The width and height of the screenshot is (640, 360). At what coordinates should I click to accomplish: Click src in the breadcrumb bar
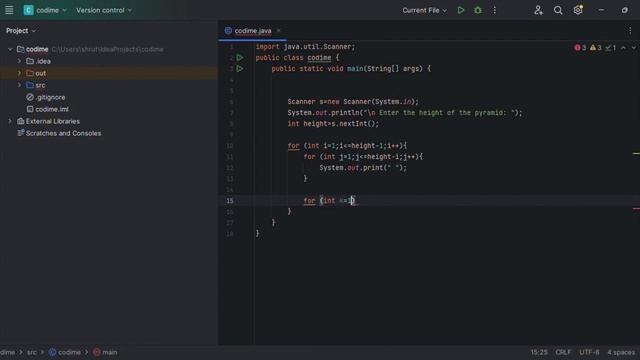coord(32,352)
